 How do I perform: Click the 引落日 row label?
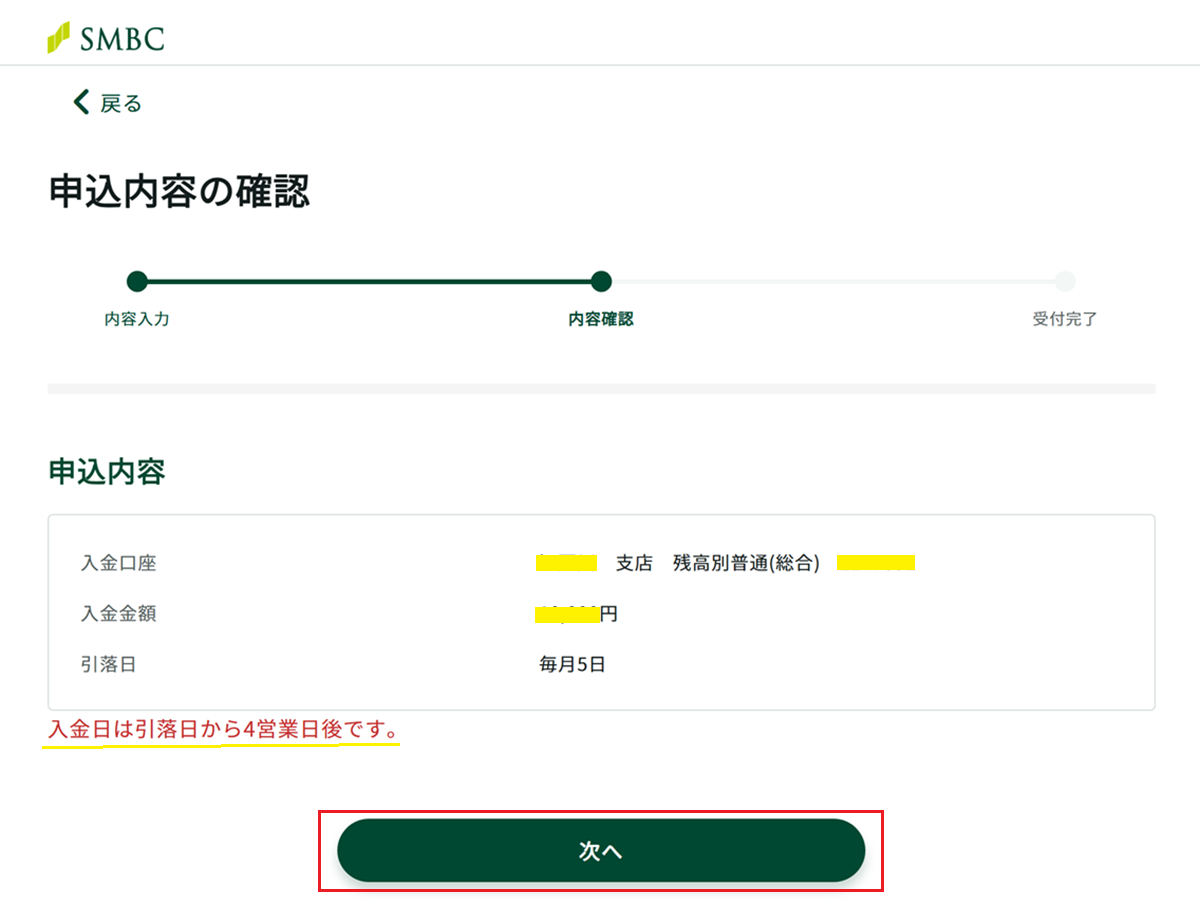pyautogui.click(x=108, y=664)
